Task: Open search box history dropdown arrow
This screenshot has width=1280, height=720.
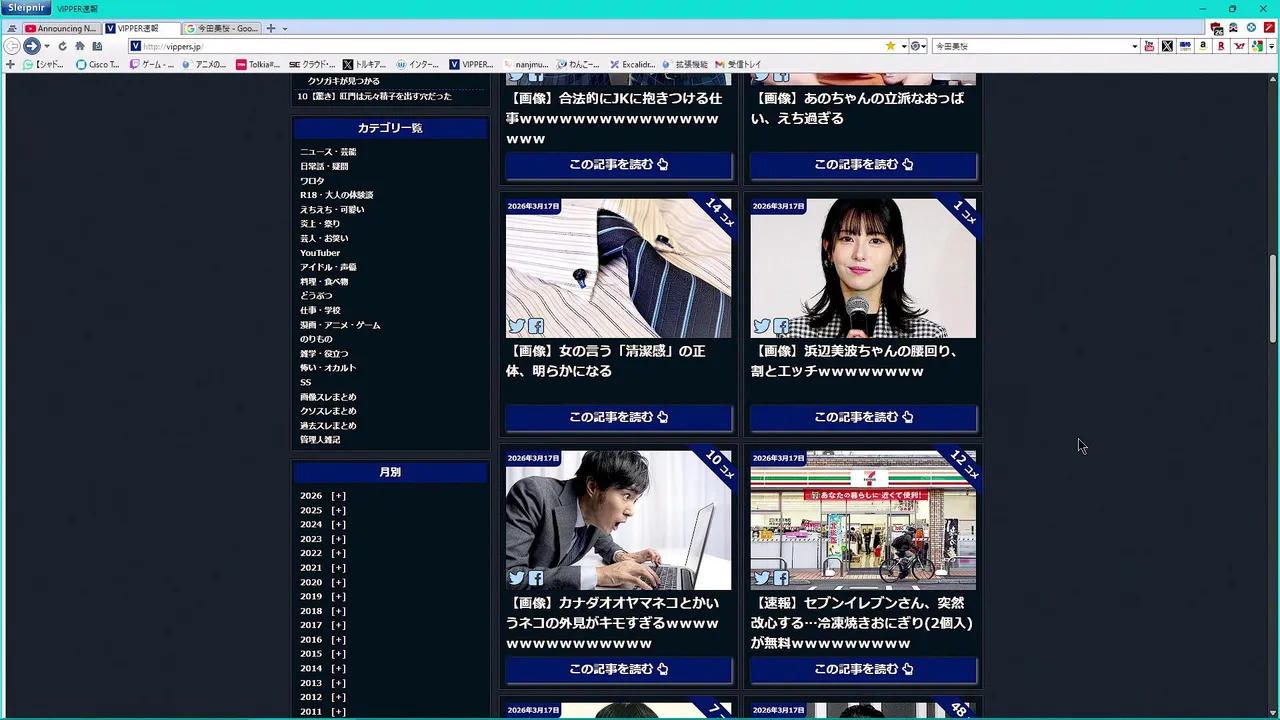Action: (1134, 46)
